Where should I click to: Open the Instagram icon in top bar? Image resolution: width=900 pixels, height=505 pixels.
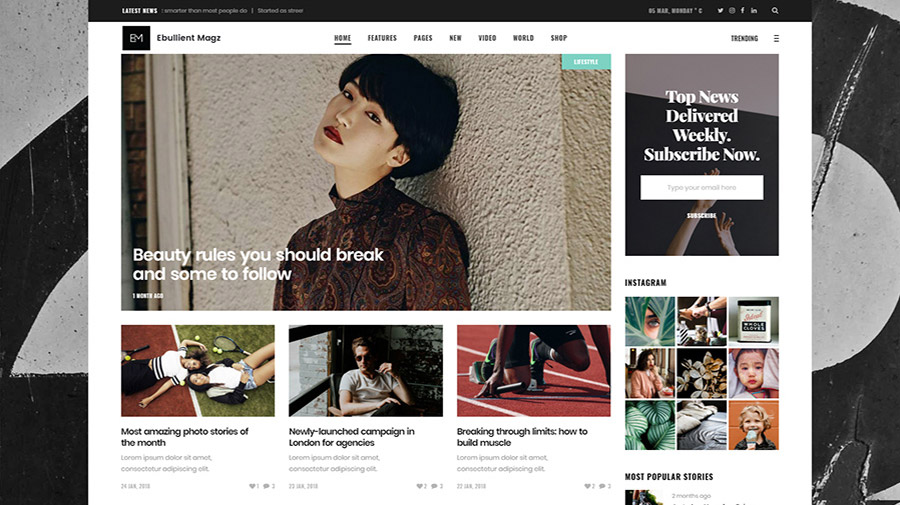click(732, 10)
